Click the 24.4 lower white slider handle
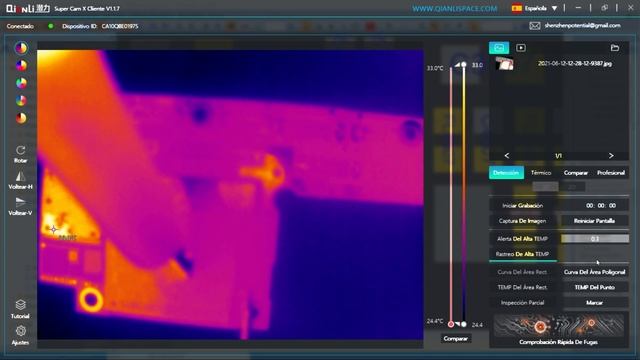Screen dimensions: 640x360 464,324
